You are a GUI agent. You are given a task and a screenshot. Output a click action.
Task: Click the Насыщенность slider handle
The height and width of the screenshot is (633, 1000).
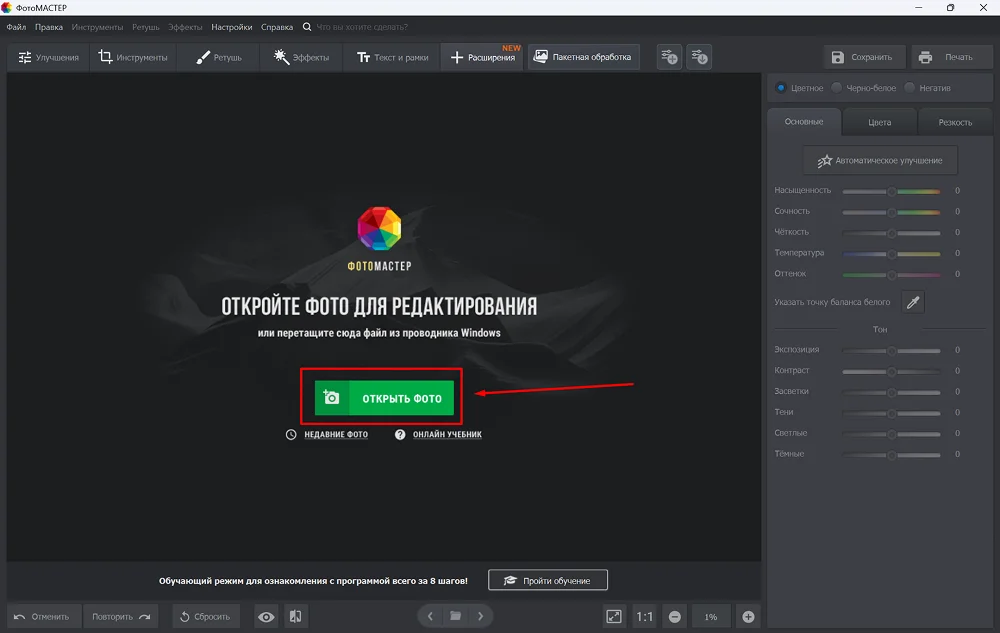point(891,191)
